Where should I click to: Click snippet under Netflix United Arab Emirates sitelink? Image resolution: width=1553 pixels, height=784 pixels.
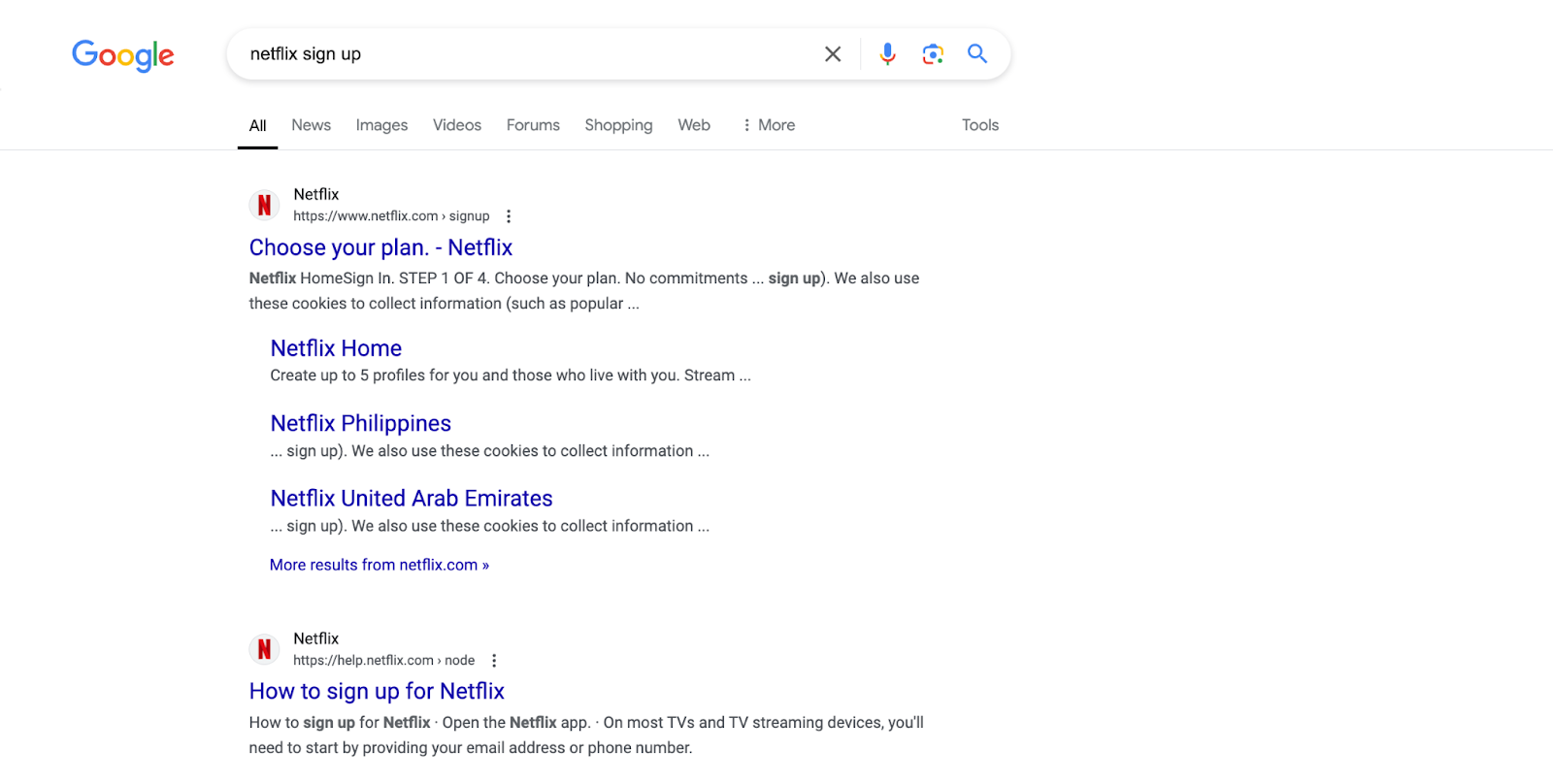[490, 526]
